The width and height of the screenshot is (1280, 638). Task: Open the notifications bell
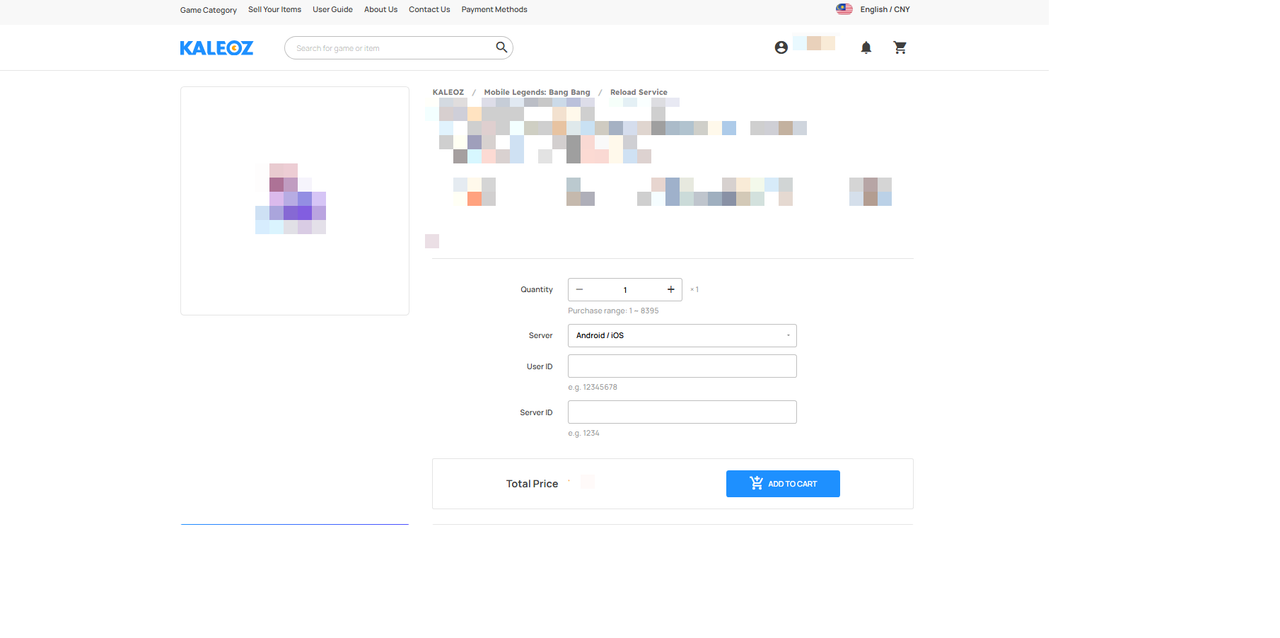point(866,47)
